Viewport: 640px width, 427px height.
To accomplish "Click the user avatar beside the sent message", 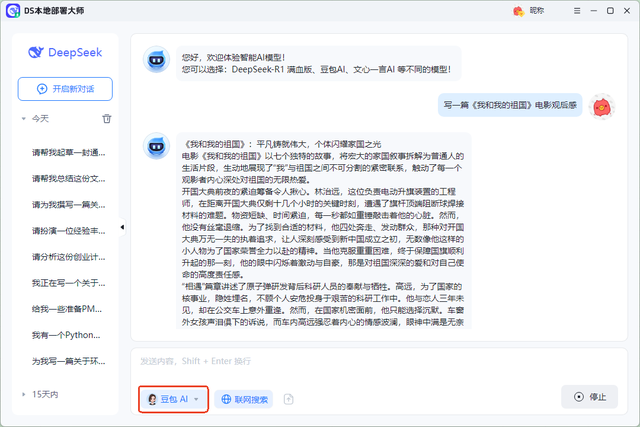I will point(601,106).
